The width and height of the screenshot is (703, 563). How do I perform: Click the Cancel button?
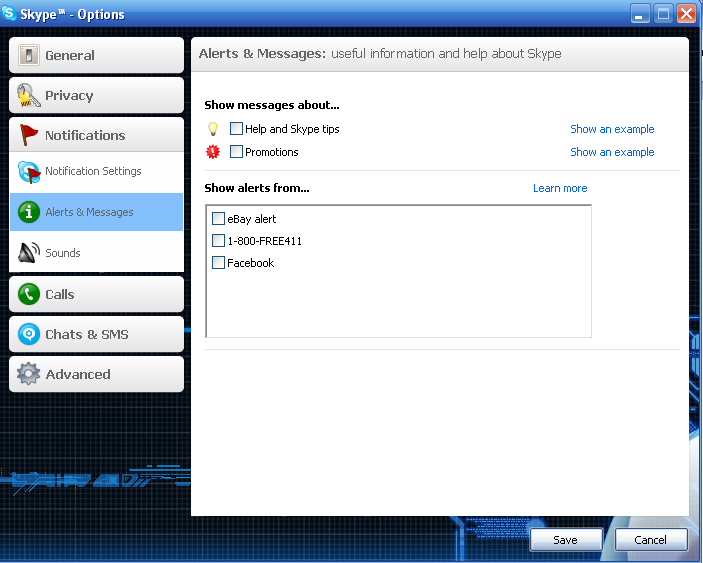point(651,540)
